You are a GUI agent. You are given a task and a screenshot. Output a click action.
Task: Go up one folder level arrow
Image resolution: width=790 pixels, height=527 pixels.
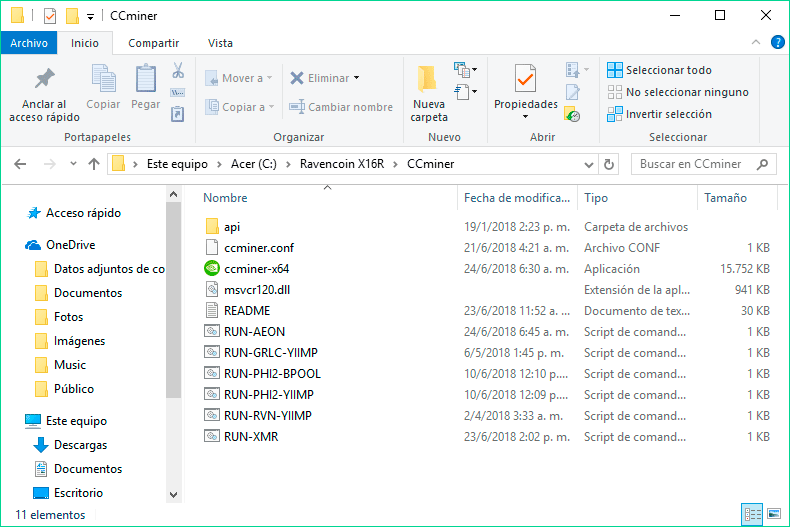(94, 164)
